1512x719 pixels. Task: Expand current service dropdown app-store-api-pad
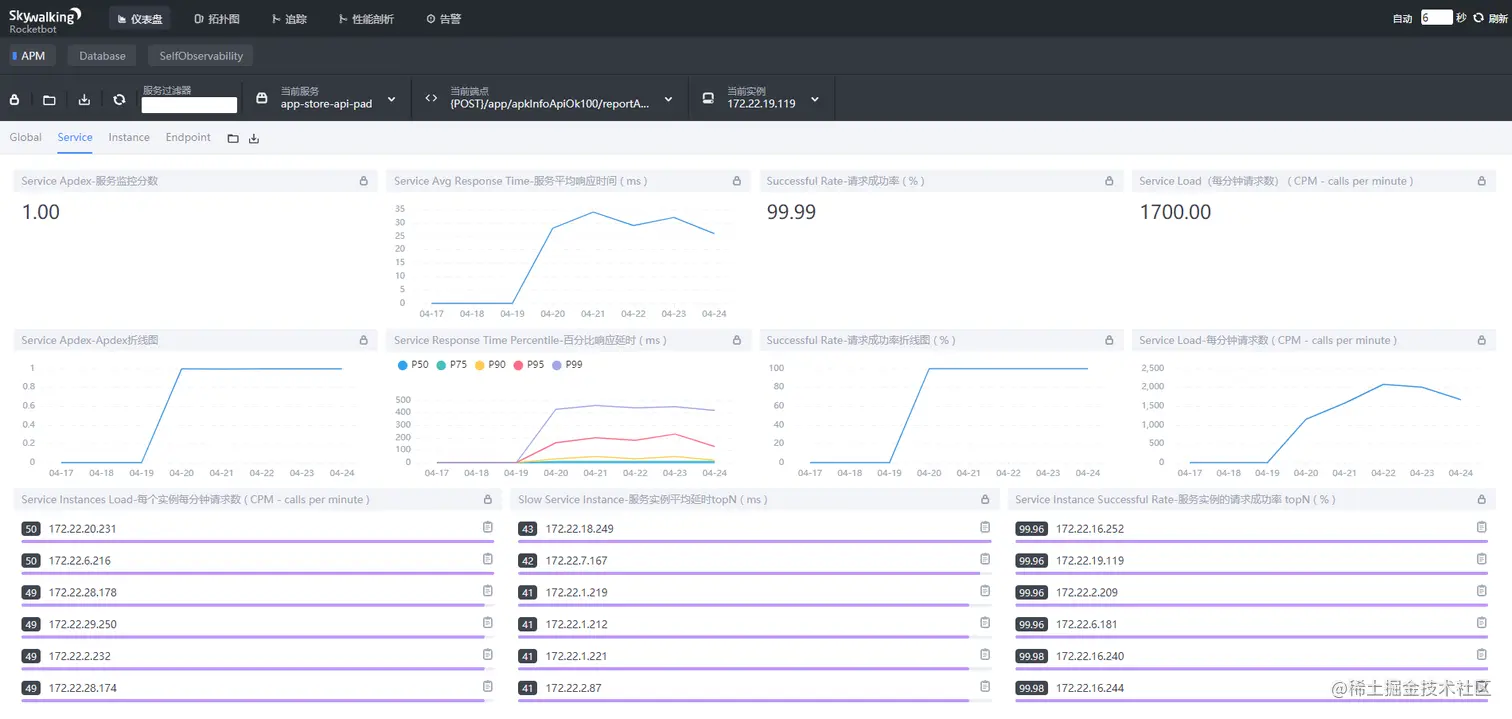(391, 99)
